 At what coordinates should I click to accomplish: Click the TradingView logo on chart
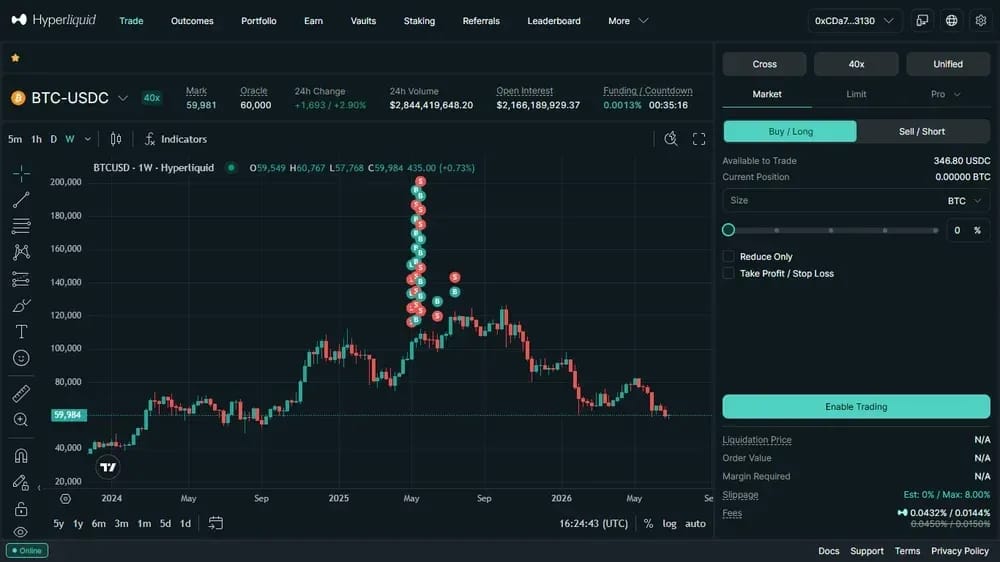click(x=108, y=467)
